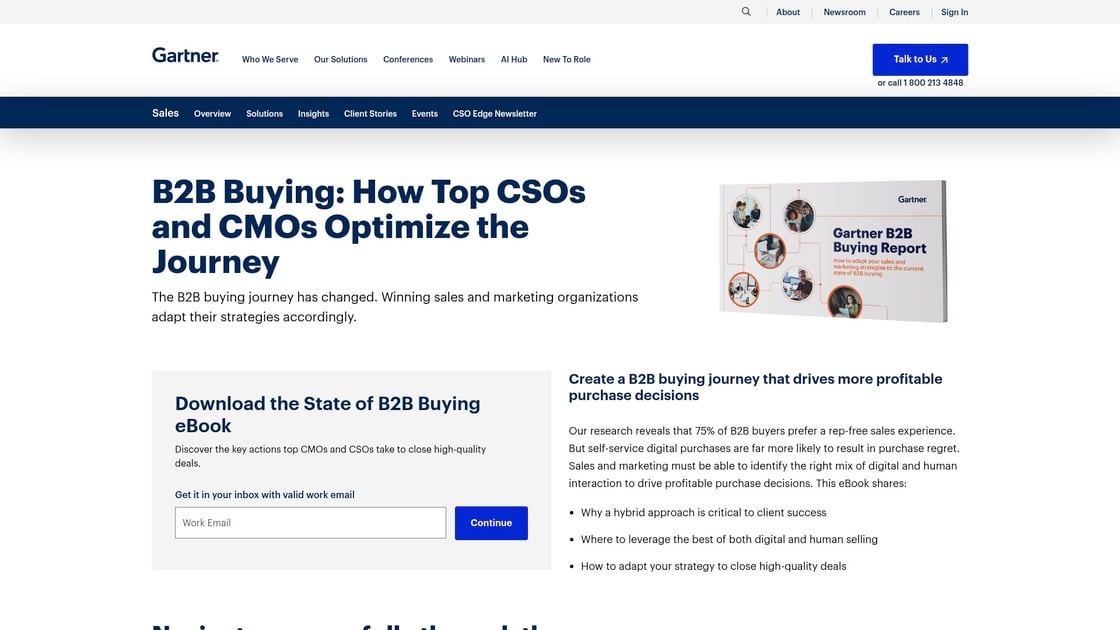Select the Sales section label
Viewport: 1120px width, 630px height.
click(165, 113)
